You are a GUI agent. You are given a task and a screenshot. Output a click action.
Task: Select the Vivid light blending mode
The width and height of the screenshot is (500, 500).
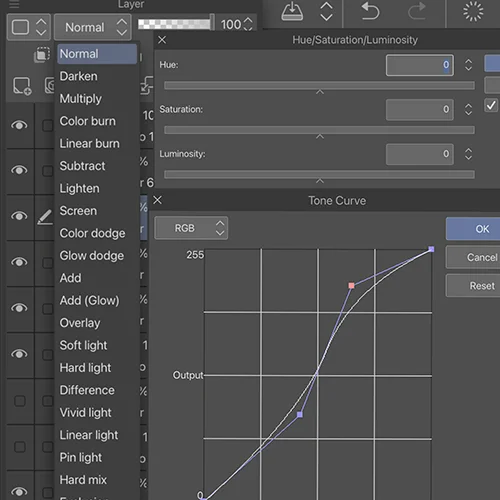tap(97, 413)
